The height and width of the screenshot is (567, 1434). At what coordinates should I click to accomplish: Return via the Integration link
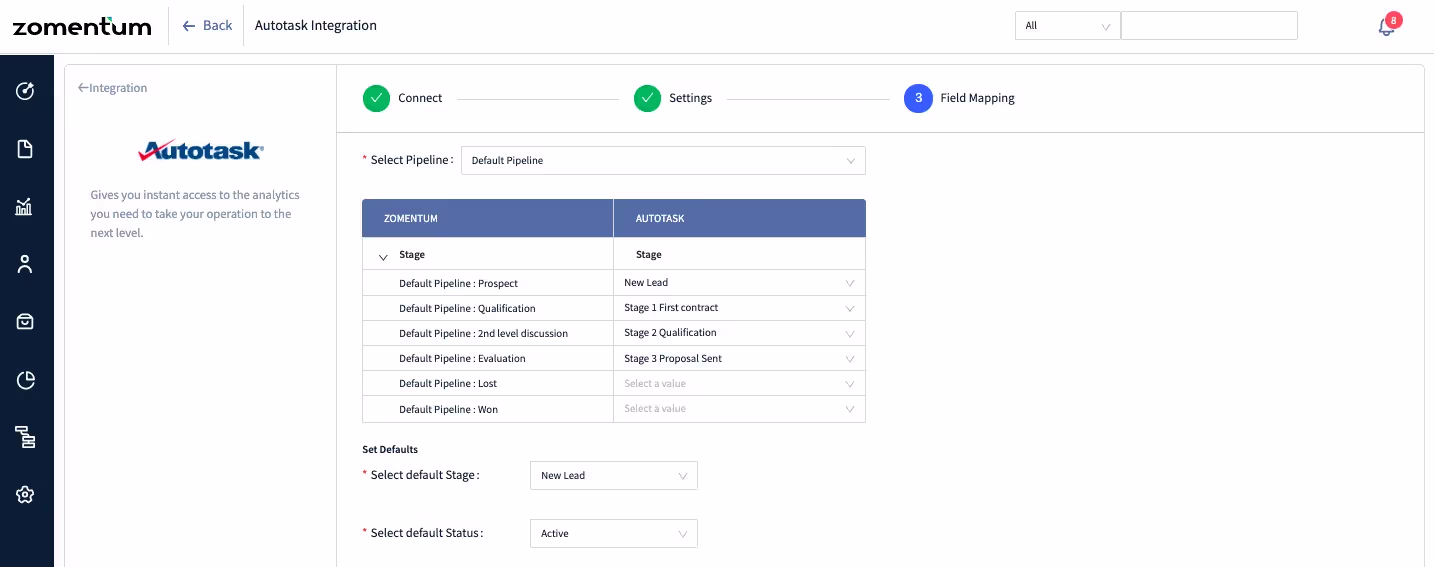click(x=113, y=88)
